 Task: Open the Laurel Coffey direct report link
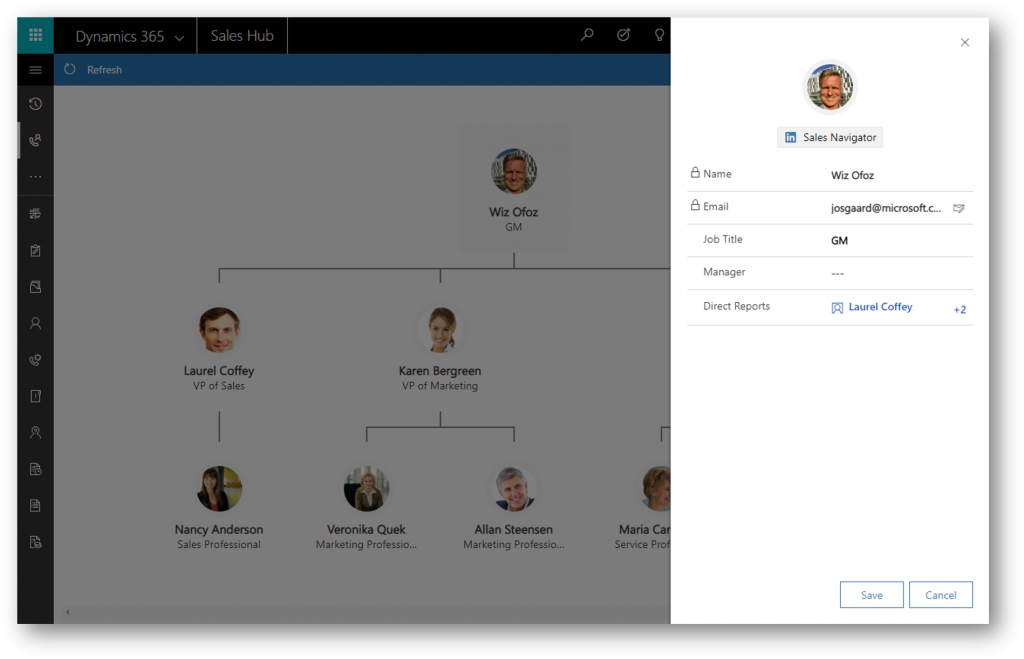tap(880, 307)
